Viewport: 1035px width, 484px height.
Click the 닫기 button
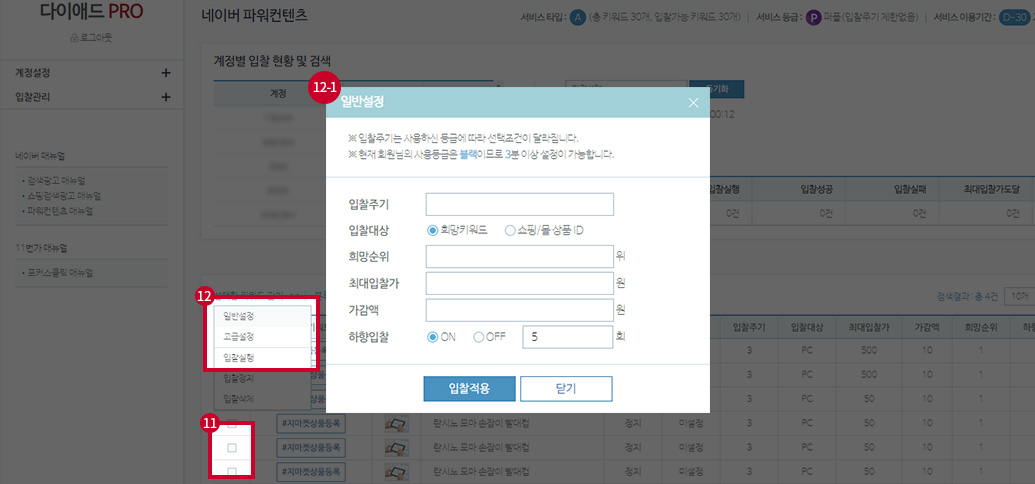pos(566,388)
